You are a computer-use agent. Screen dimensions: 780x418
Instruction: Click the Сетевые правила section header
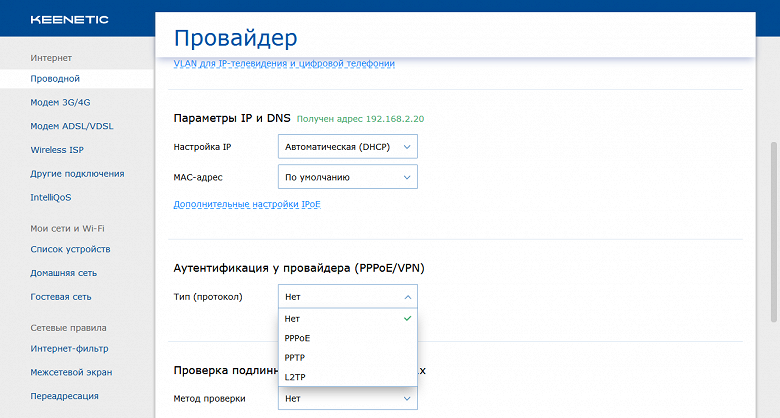click(68, 328)
